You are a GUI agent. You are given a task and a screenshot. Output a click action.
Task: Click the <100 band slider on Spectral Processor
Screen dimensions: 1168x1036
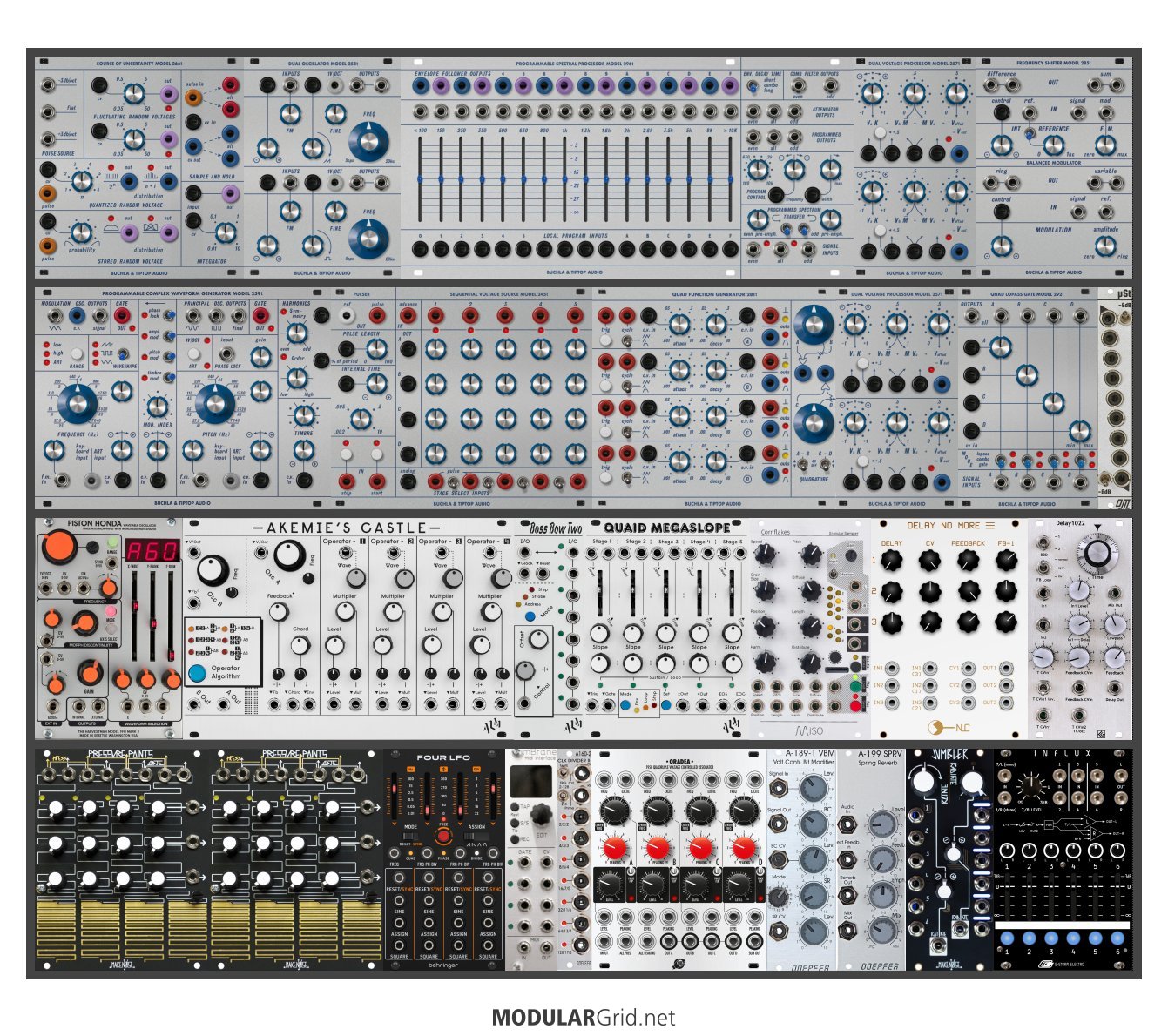click(x=420, y=178)
